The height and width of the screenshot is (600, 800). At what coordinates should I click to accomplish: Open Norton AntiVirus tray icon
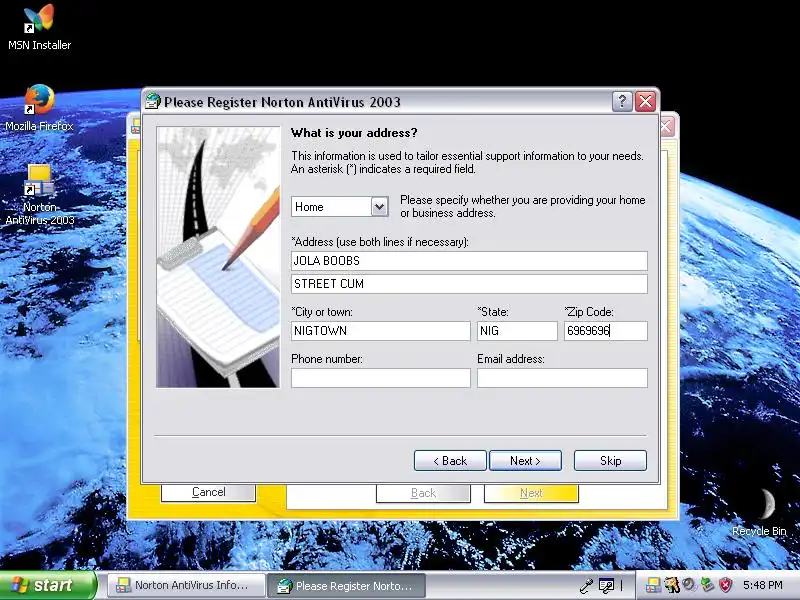653,585
